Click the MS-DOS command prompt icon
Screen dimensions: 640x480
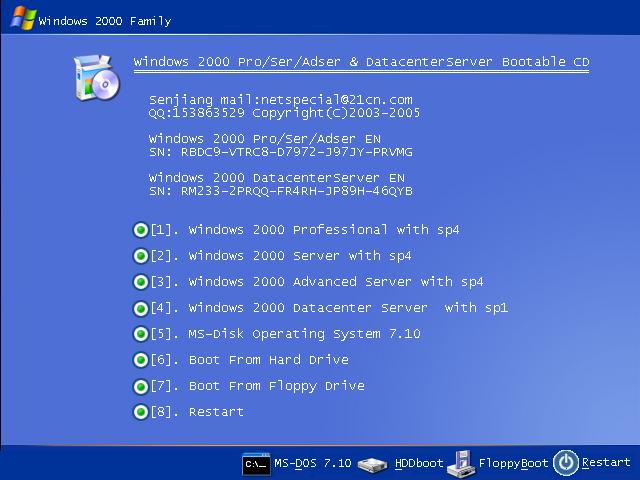[256, 464]
